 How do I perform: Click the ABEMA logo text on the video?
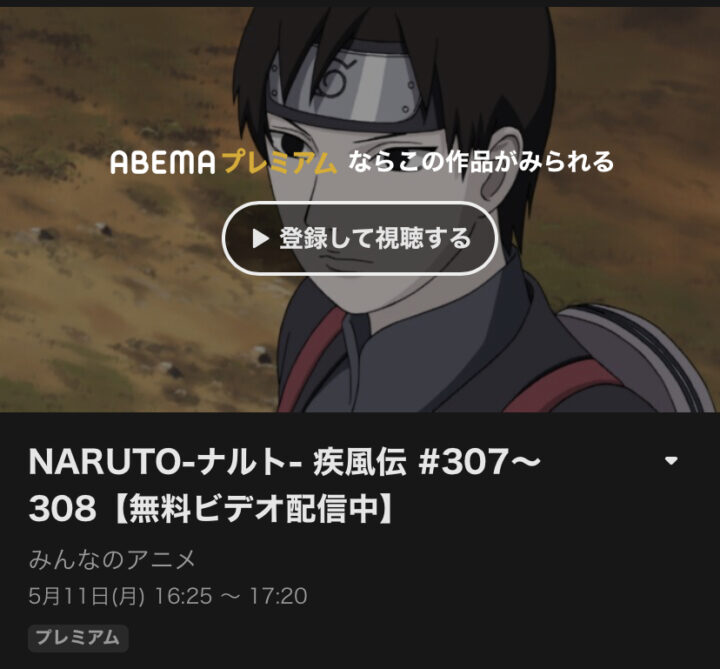pyautogui.click(x=163, y=163)
